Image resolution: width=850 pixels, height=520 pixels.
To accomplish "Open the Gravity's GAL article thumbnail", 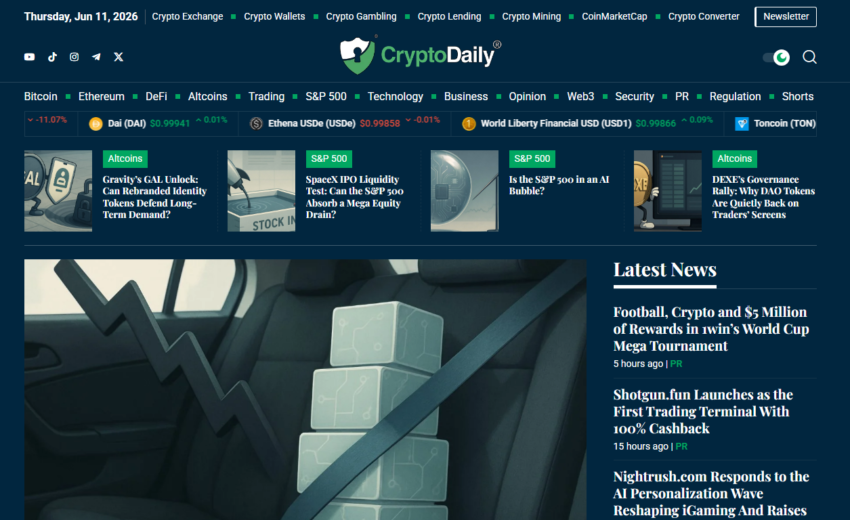I will coord(58,191).
